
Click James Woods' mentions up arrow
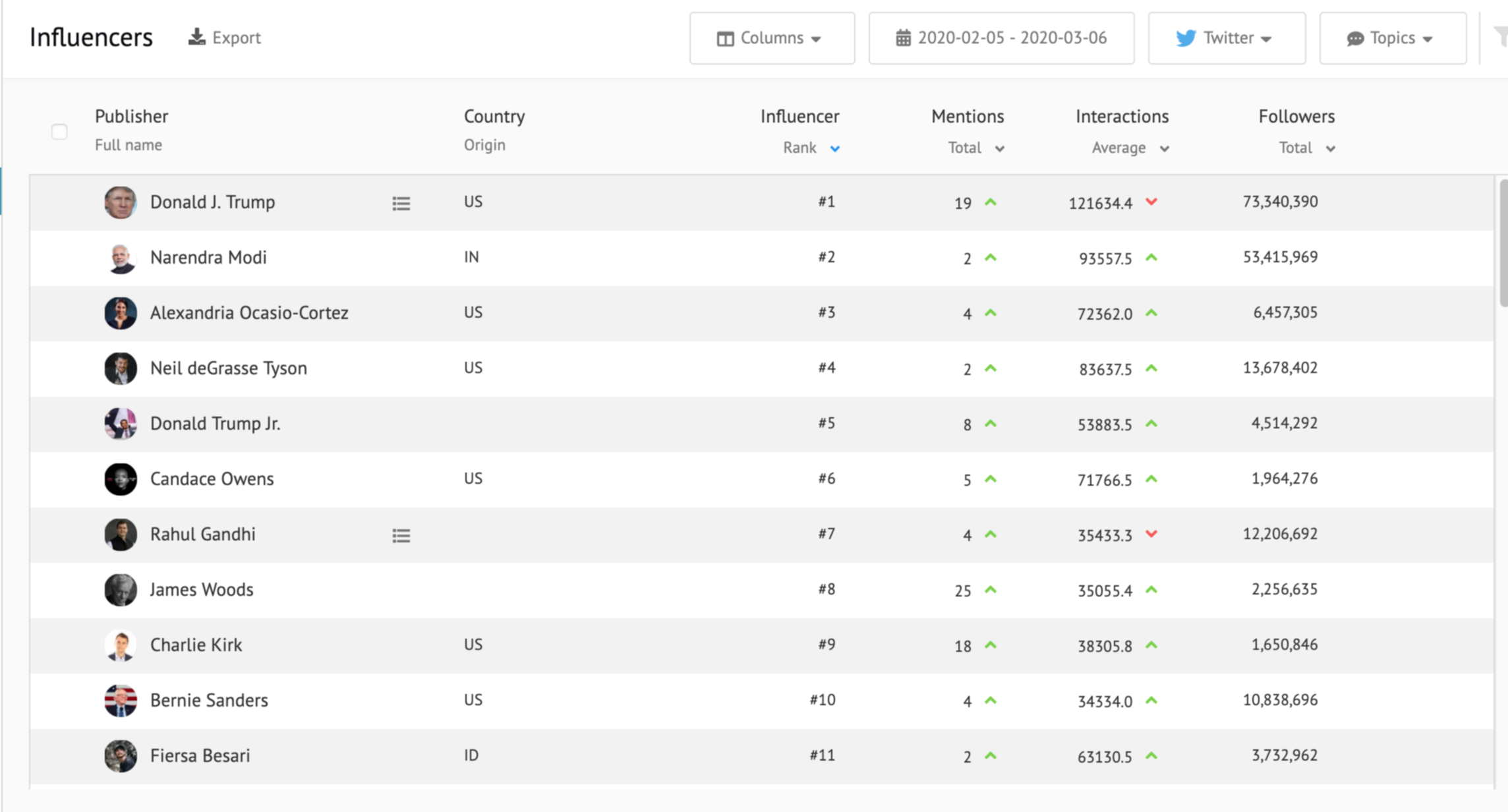click(991, 590)
